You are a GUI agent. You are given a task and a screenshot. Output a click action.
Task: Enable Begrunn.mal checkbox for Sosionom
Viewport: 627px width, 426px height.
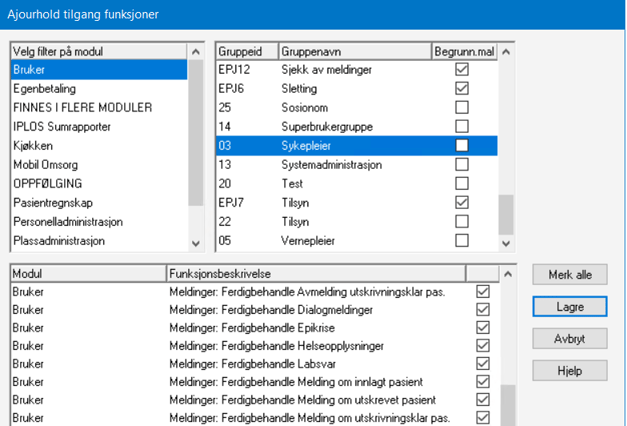click(x=461, y=106)
